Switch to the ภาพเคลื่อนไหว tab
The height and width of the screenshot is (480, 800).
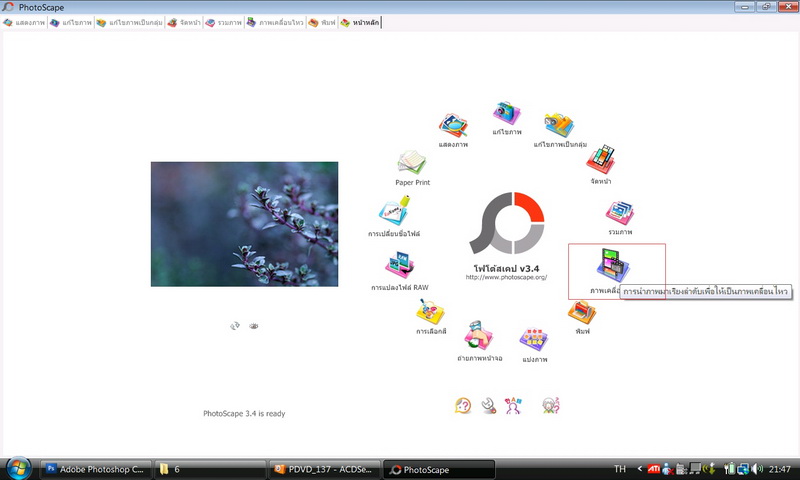(x=275, y=22)
